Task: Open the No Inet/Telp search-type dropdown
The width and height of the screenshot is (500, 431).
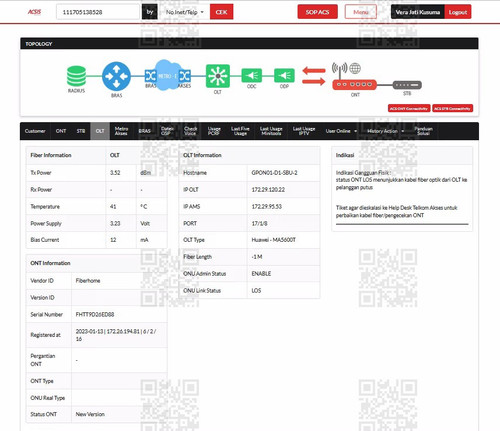Action: tap(184, 12)
